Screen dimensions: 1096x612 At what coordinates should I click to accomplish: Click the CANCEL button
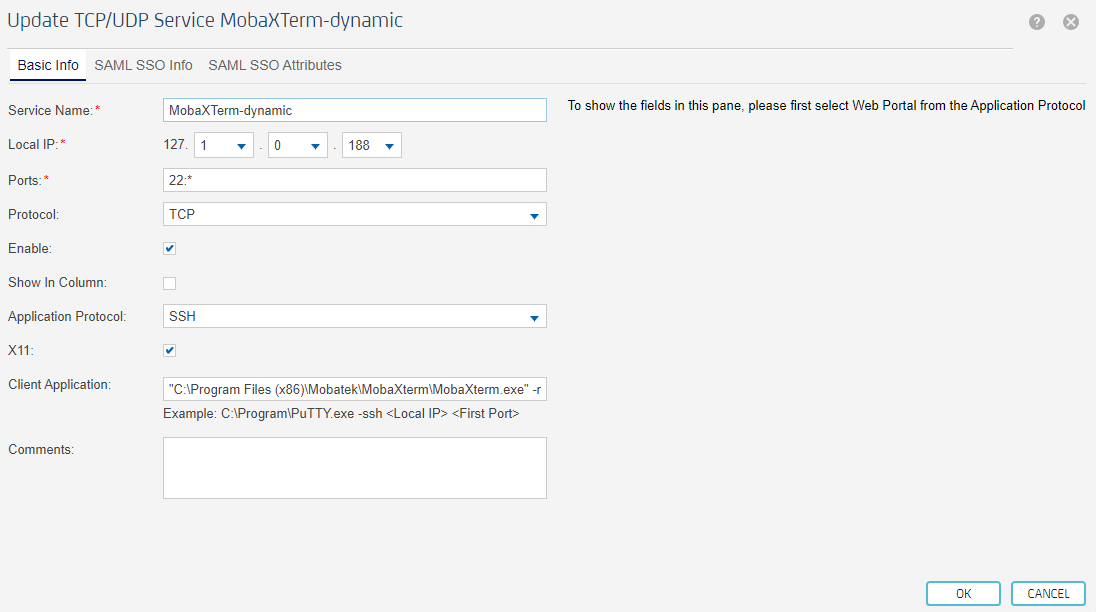[x=1048, y=594]
